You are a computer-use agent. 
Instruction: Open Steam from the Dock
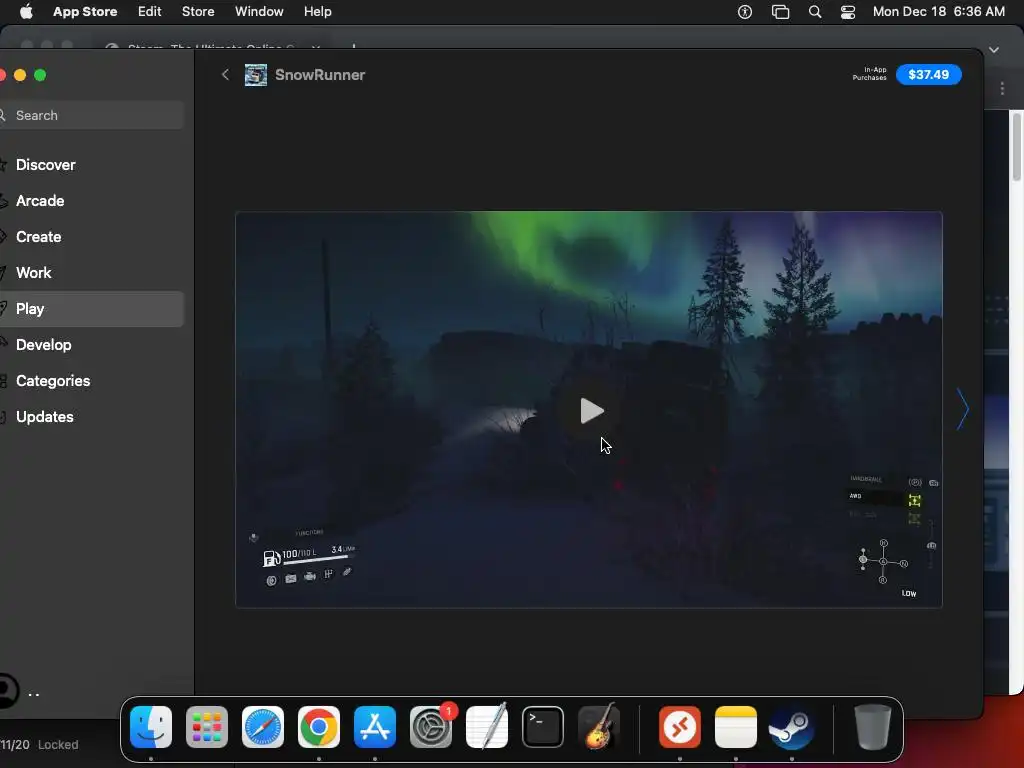[x=792, y=727]
